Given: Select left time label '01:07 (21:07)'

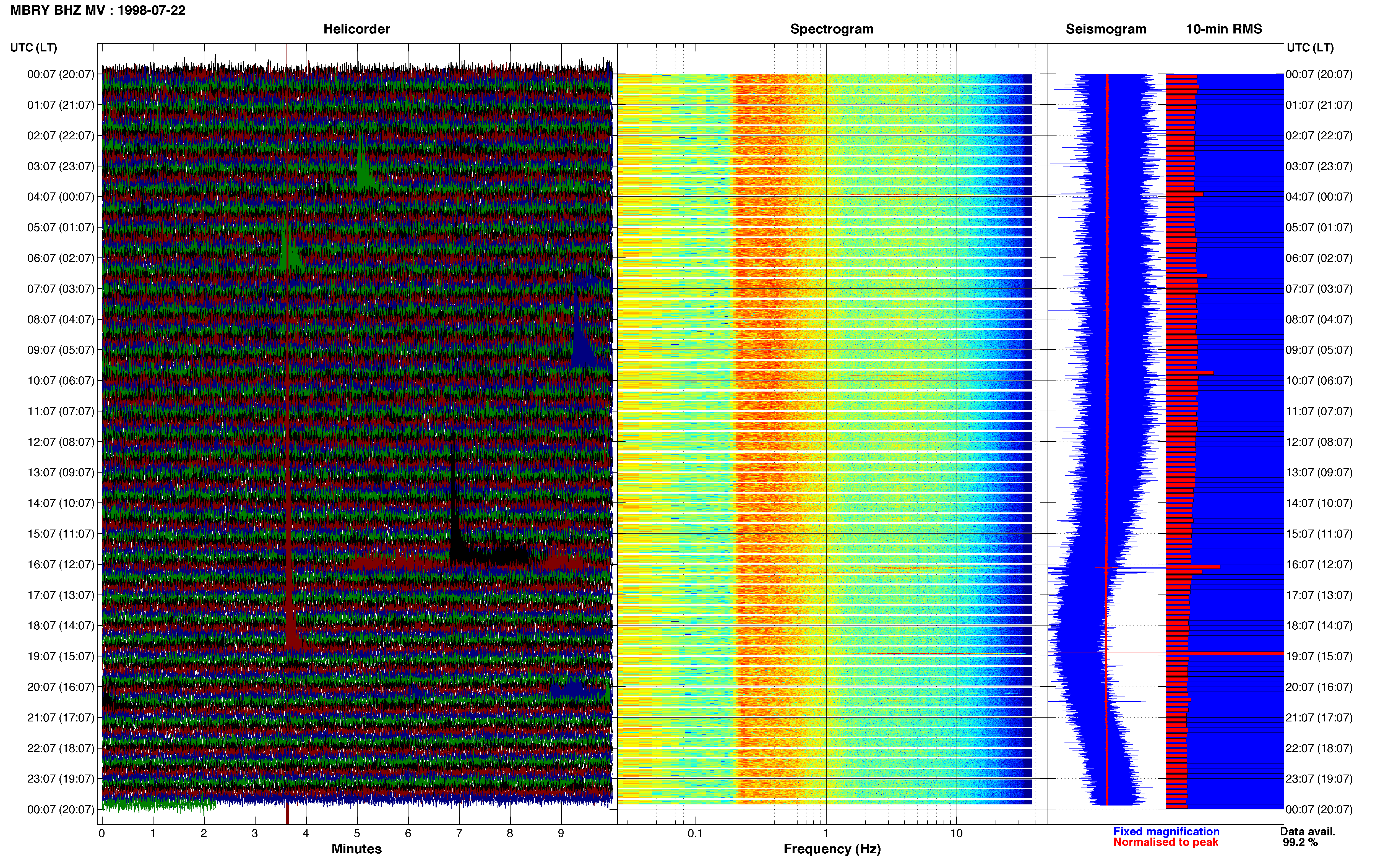Looking at the screenshot, I should (61, 105).
